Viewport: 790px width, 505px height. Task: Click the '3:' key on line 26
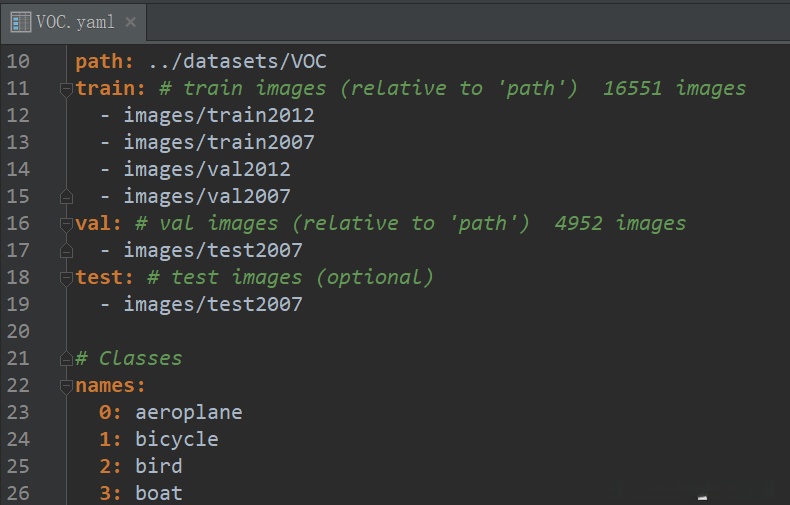coord(110,493)
